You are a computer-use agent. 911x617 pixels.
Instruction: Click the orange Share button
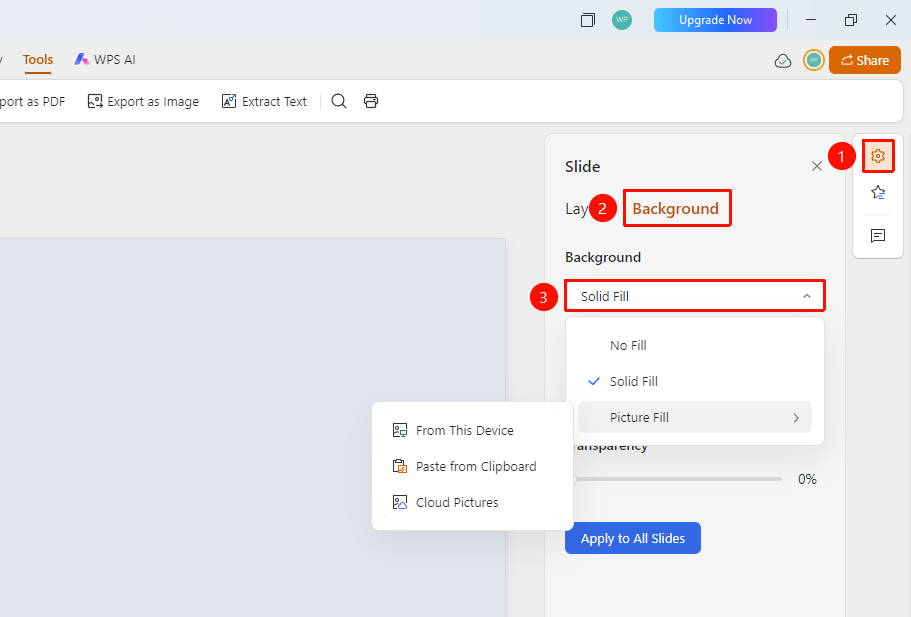(865, 60)
